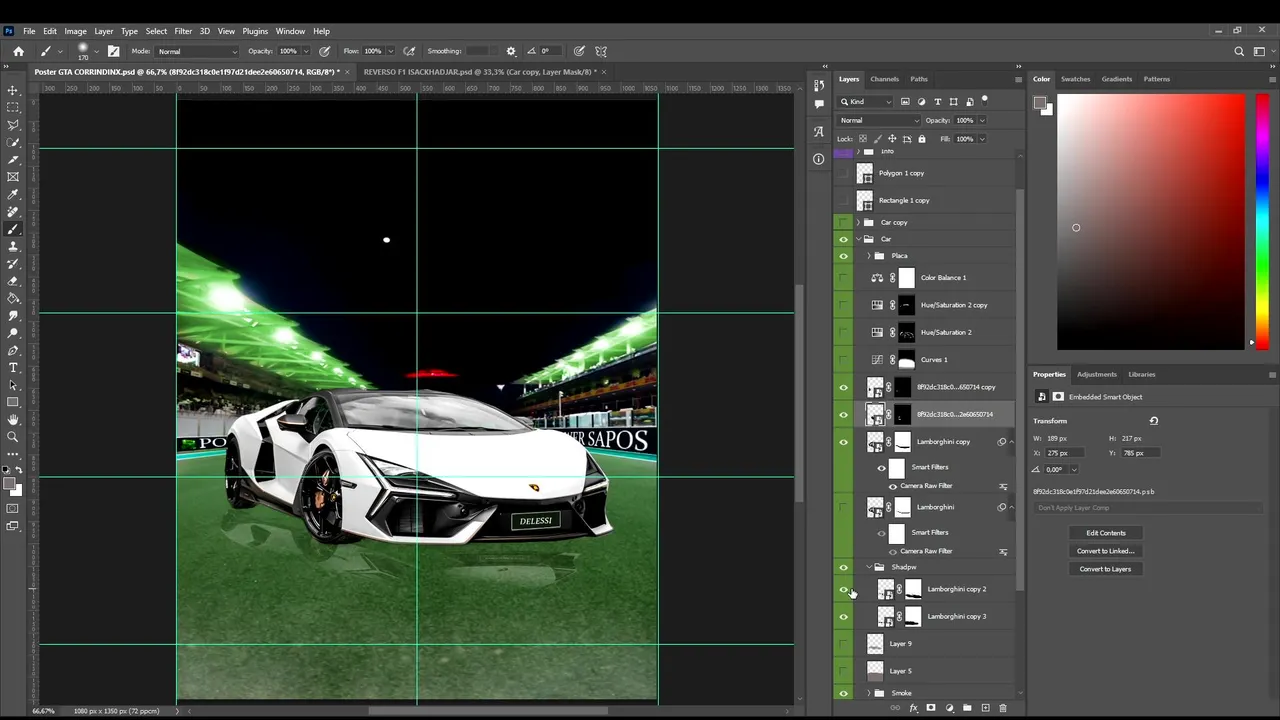Add a layer mask
This screenshot has width=1280, height=720.
click(931, 708)
